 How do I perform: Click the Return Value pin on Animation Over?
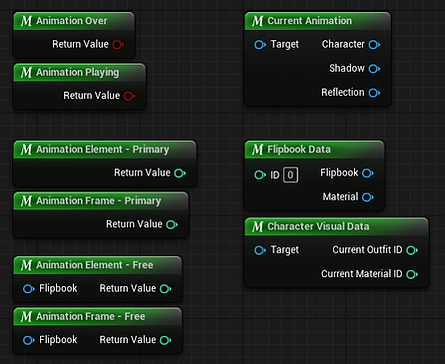118,44
